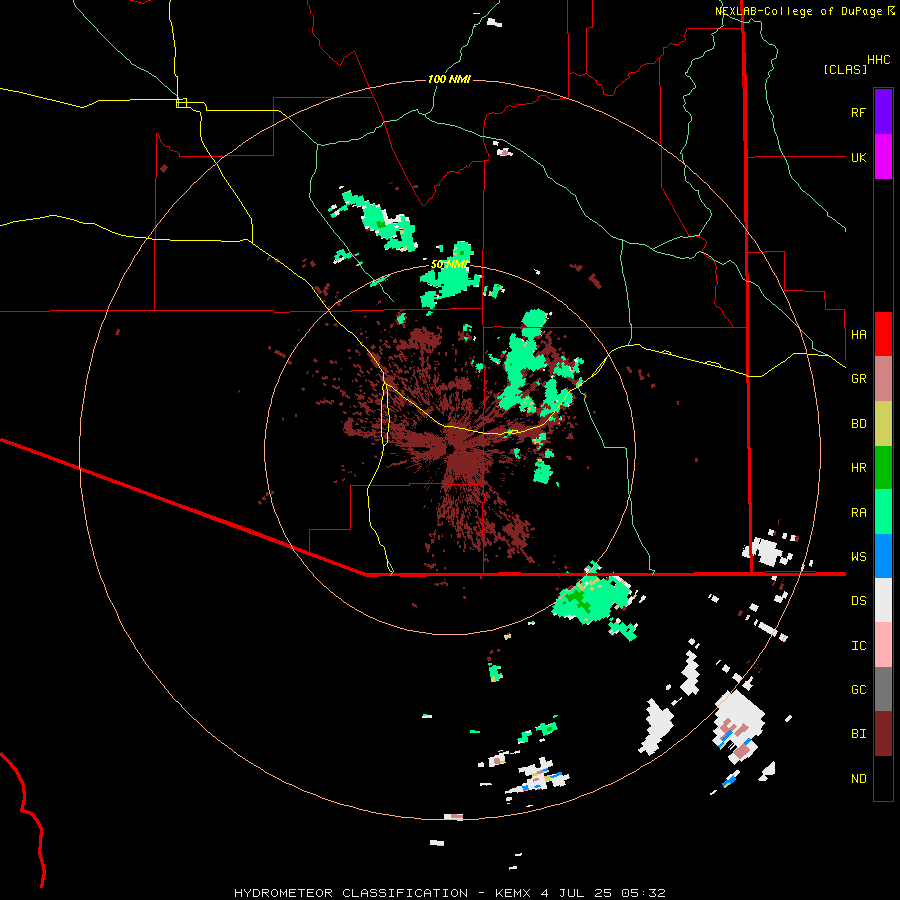Click the white DS legend swatch
This screenshot has height=900, width=900.
pyautogui.click(x=883, y=600)
